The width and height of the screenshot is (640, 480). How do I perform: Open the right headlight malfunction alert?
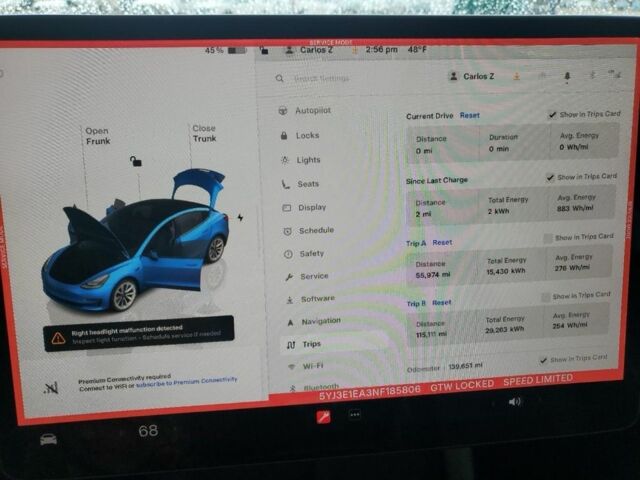pyautogui.click(x=139, y=333)
